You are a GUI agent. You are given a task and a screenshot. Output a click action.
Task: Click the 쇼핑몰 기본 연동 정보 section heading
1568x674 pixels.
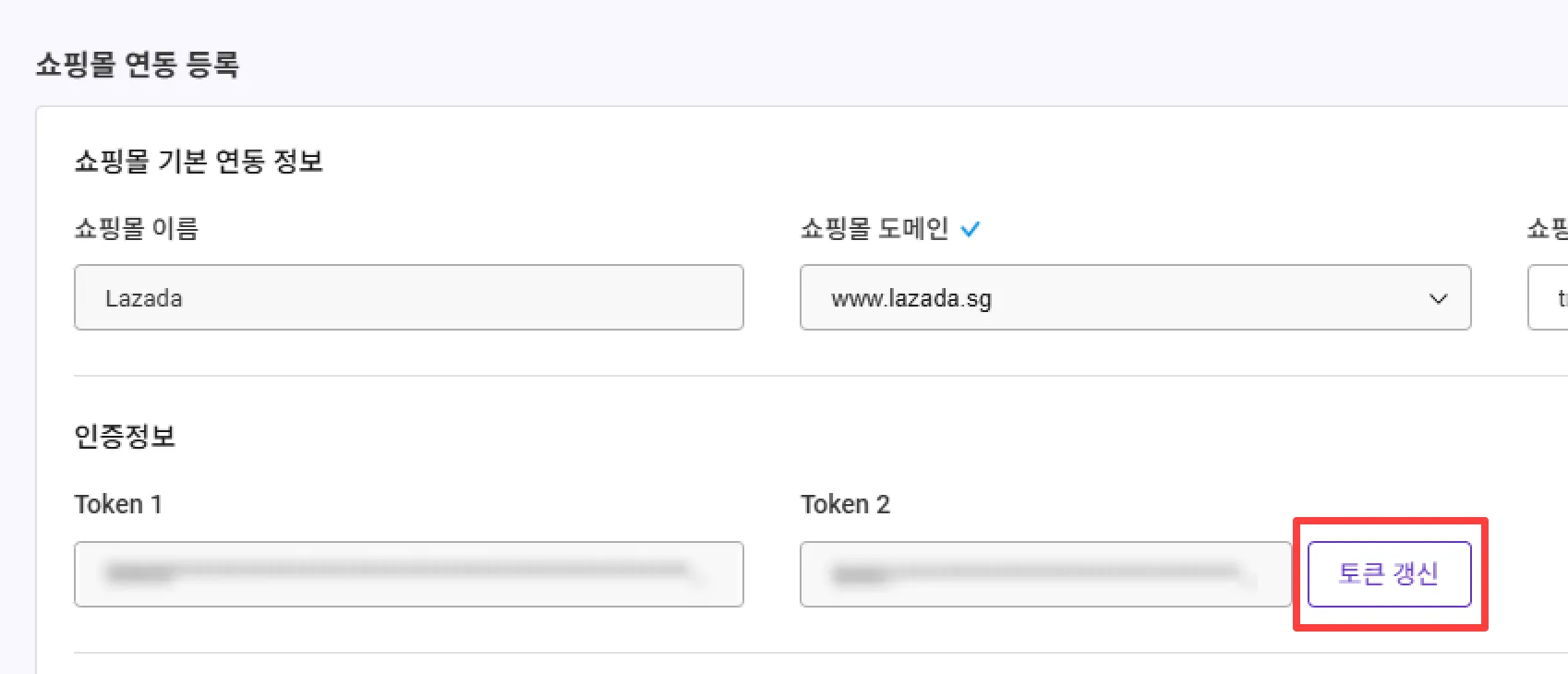coord(199,162)
